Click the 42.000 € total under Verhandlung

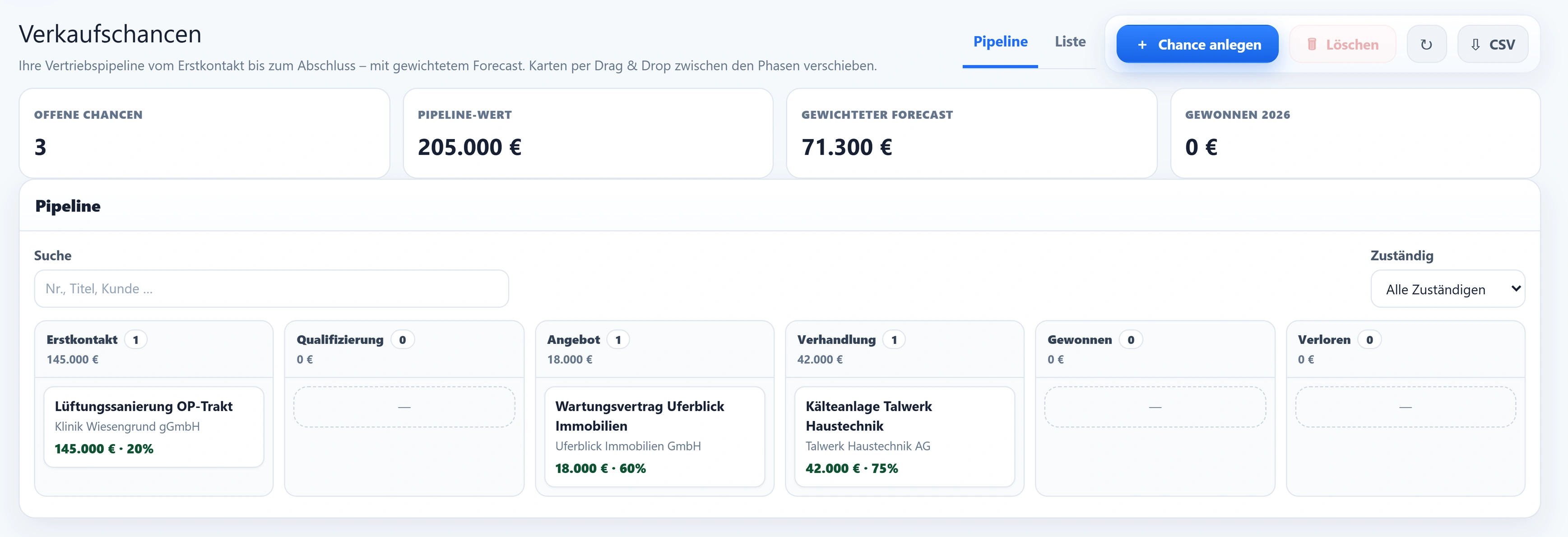click(x=820, y=360)
